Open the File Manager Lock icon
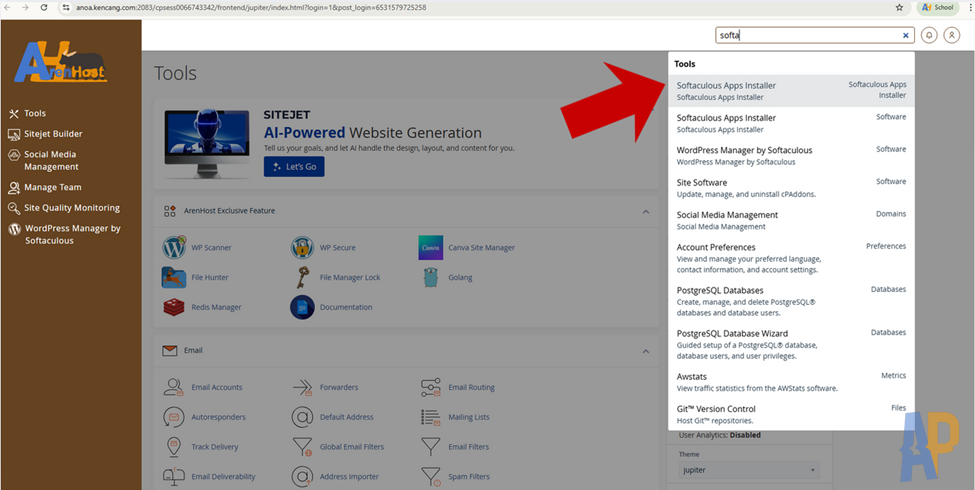The image size is (975, 490). point(302,277)
